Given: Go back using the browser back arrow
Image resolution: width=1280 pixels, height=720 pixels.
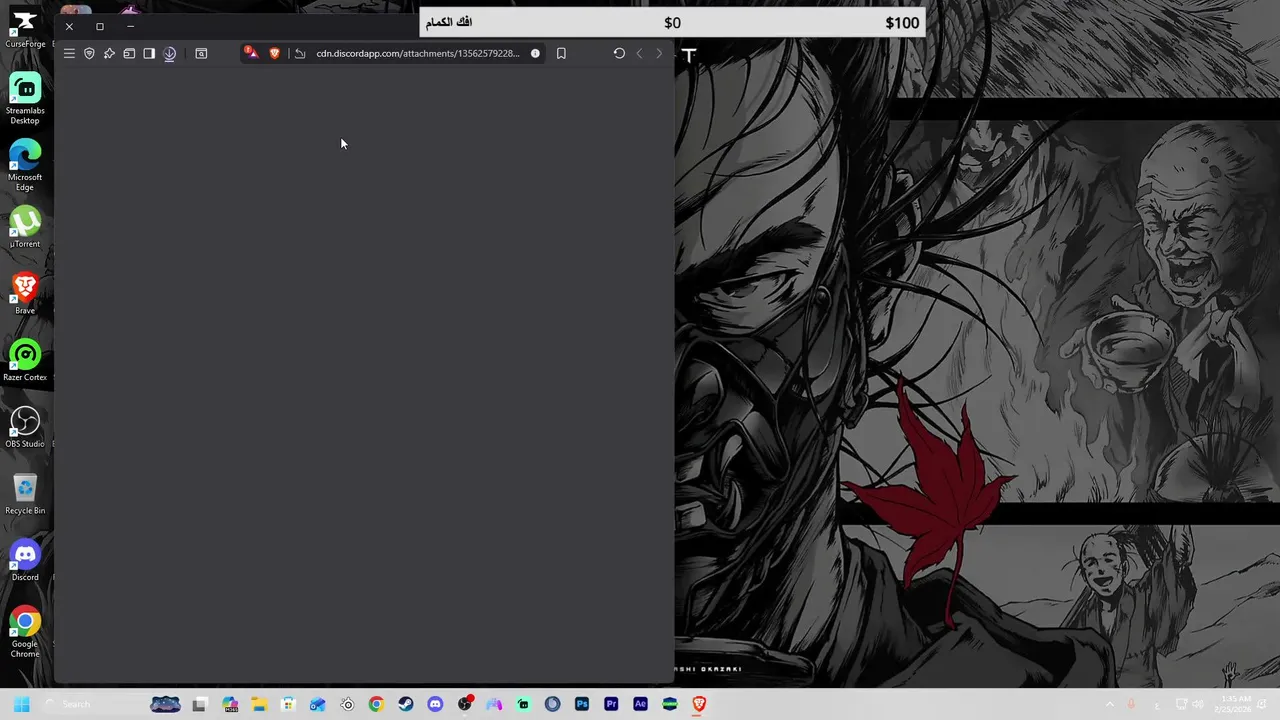Looking at the screenshot, I should 639,53.
